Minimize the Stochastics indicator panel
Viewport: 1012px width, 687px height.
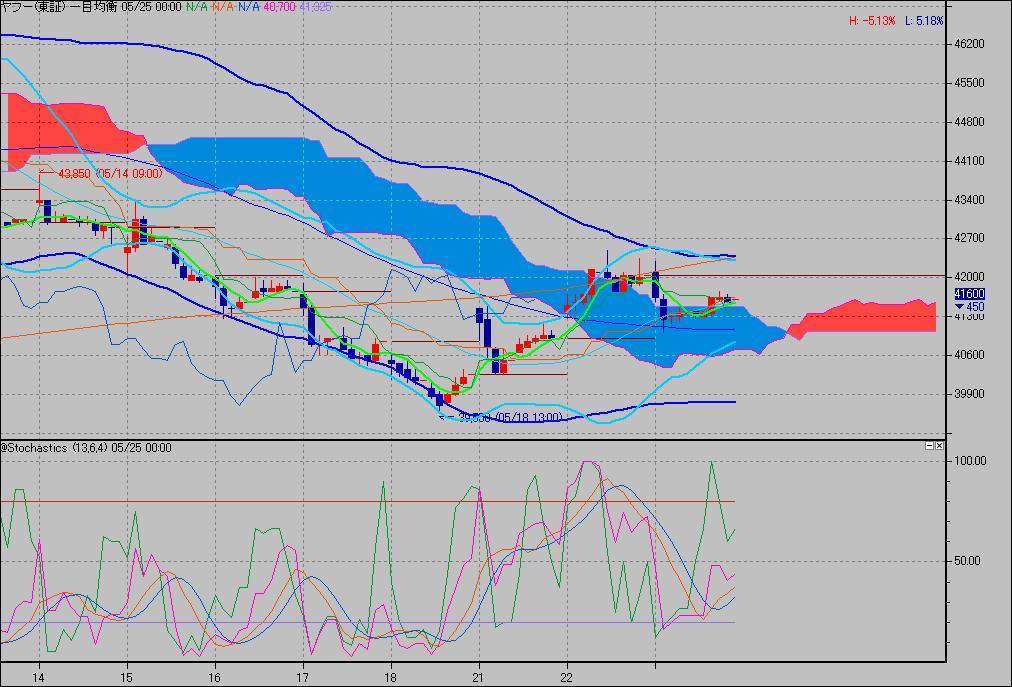coord(929,445)
